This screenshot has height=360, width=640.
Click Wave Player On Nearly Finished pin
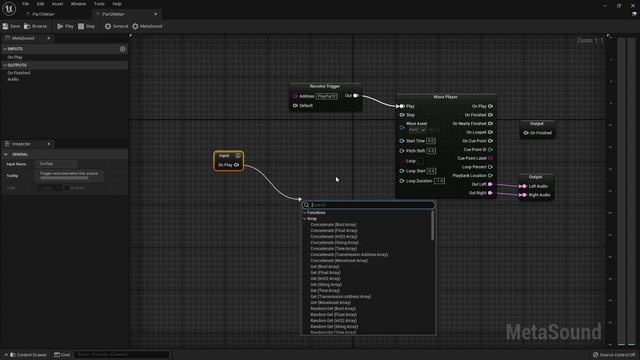click(490, 124)
